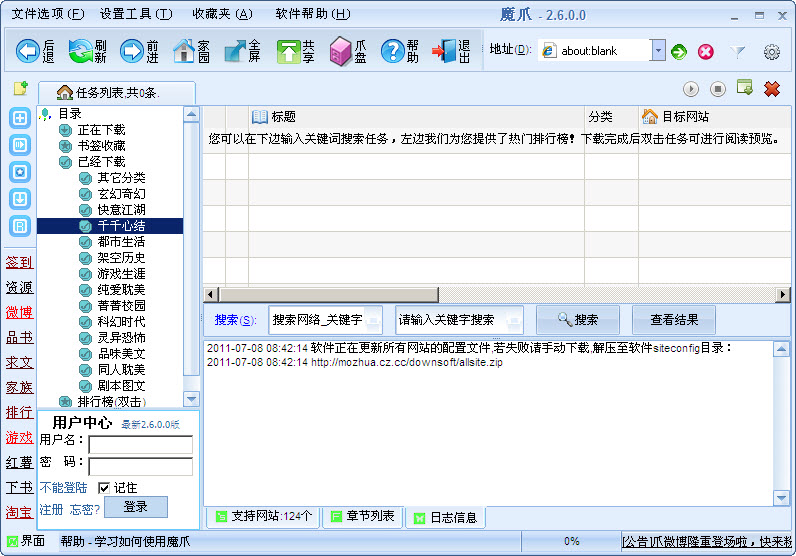
Task: Open the 爪盘 toolbar icon
Action: click(348, 51)
